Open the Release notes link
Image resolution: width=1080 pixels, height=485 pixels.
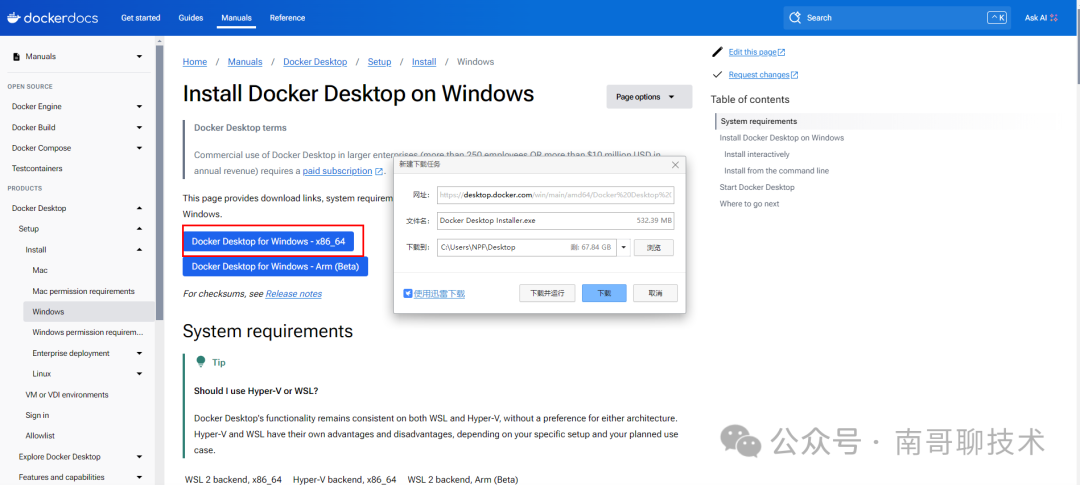(x=293, y=293)
